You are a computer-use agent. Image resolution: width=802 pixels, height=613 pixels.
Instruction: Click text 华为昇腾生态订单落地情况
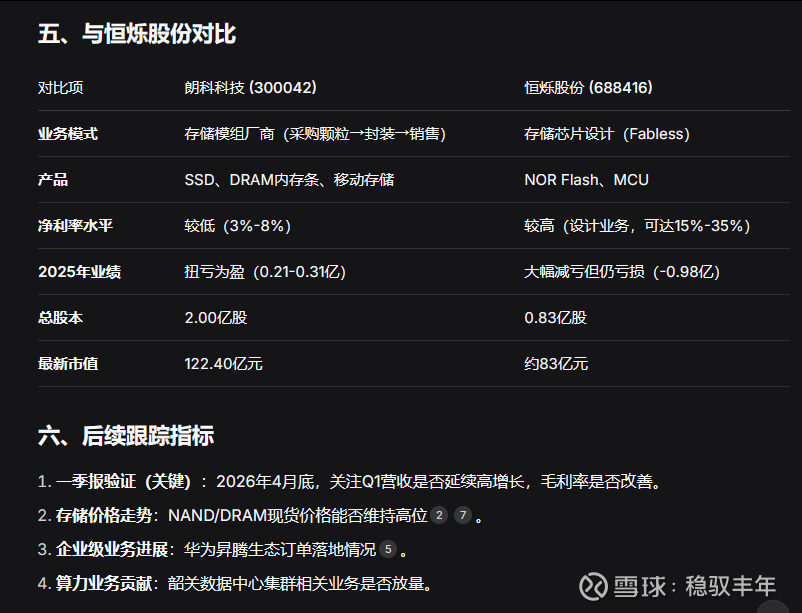(280, 550)
